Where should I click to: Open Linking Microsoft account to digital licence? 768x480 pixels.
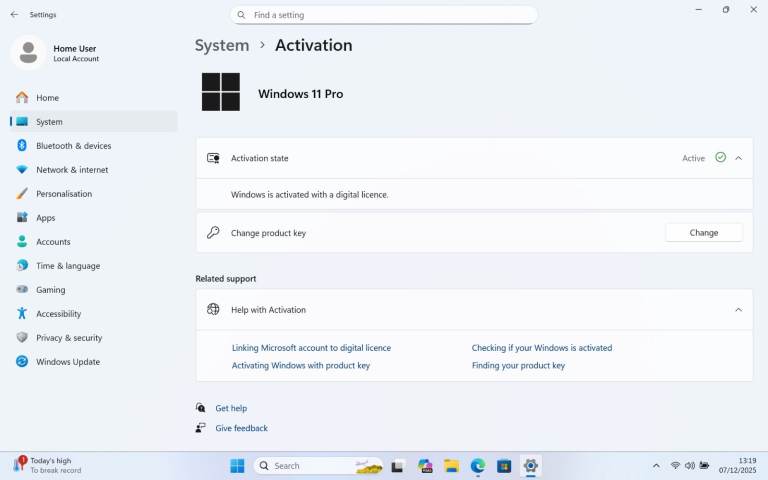coord(311,348)
